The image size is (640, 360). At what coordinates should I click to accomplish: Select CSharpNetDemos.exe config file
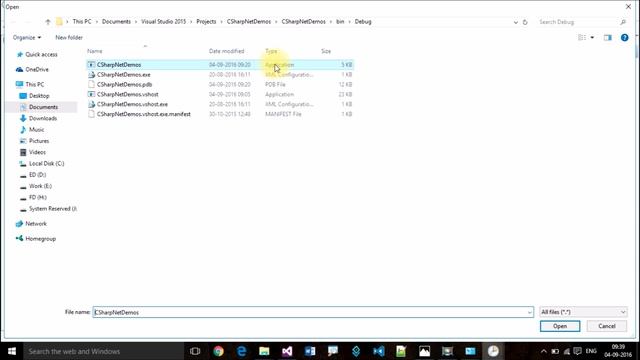[220, 75]
